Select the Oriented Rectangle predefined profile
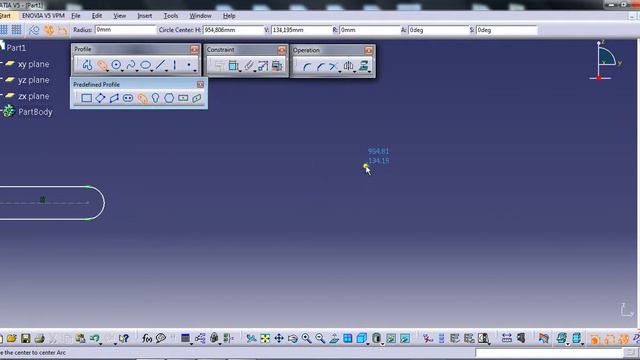 tap(100, 98)
